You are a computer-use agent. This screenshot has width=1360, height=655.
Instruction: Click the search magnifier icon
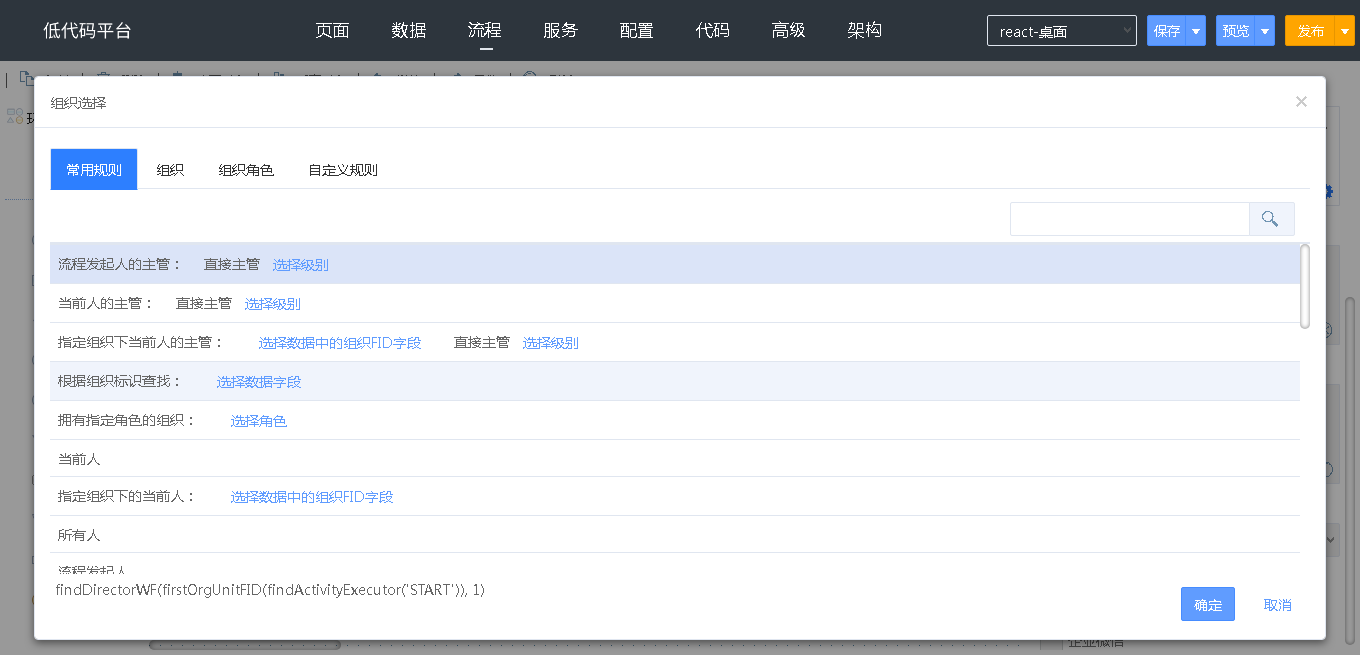(x=1271, y=219)
